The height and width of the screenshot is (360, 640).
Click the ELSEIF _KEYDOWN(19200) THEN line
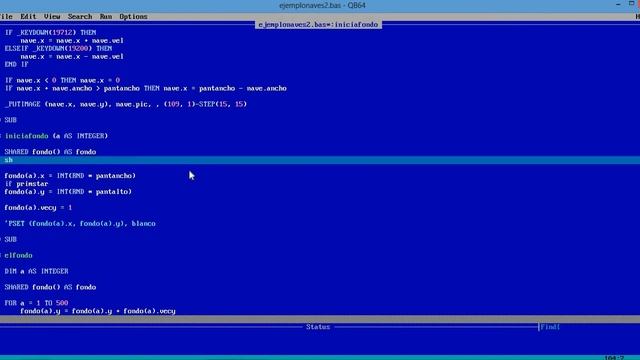58,48
